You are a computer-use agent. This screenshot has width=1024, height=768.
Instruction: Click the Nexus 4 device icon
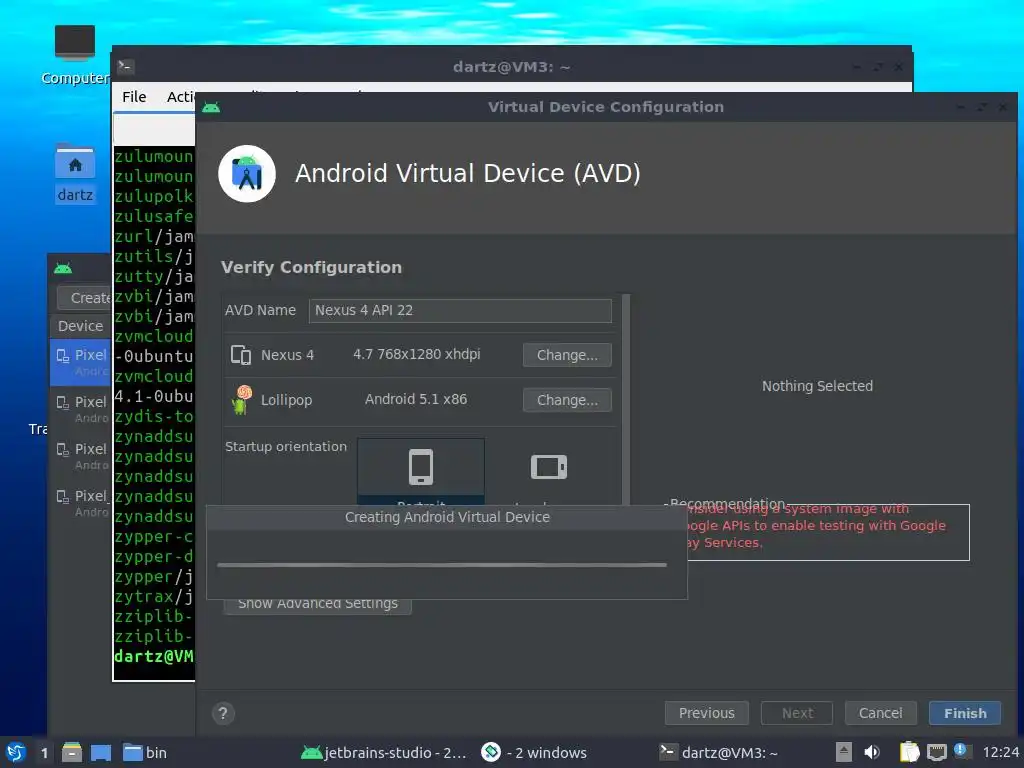[x=241, y=355]
